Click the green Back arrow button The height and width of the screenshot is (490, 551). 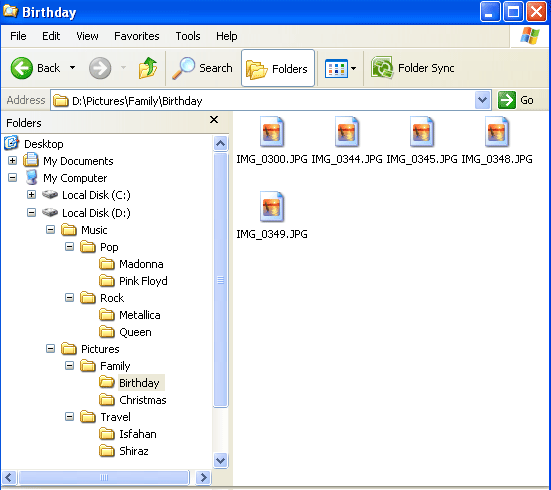(x=22, y=68)
